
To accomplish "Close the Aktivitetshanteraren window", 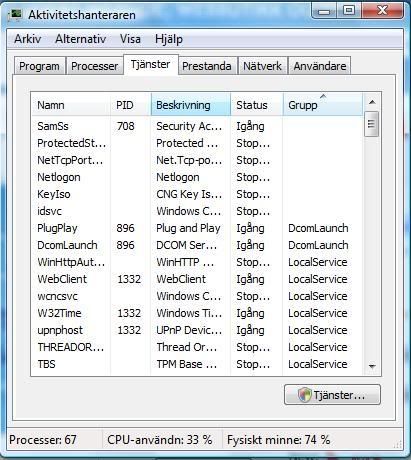I will pos(382,11).
